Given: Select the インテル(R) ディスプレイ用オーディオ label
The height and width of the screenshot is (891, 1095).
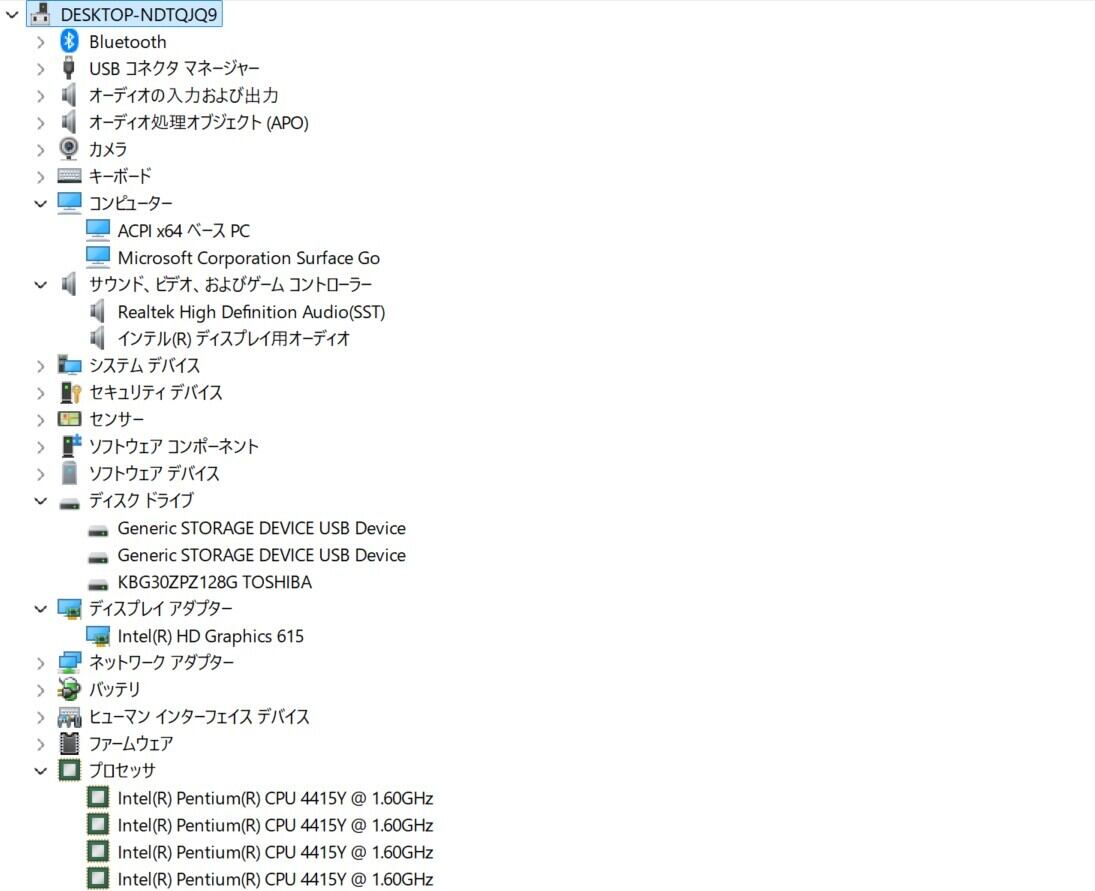Looking at the screenshot, I should 233,339.
